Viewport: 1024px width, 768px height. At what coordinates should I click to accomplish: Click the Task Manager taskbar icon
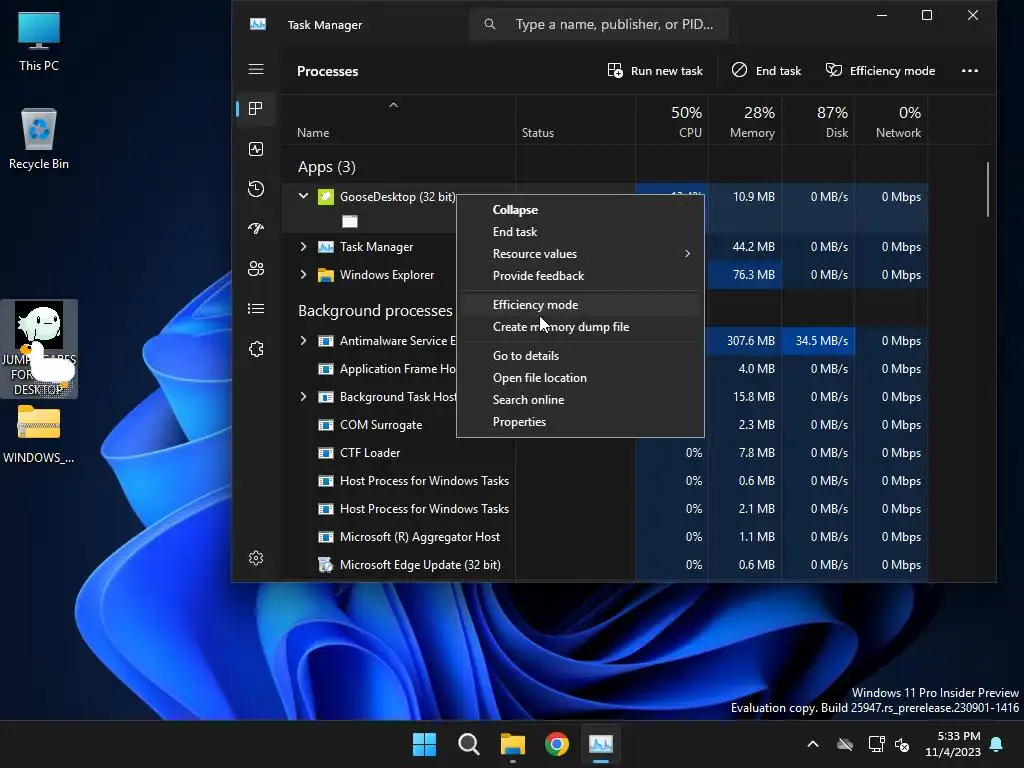coord(601,744)
